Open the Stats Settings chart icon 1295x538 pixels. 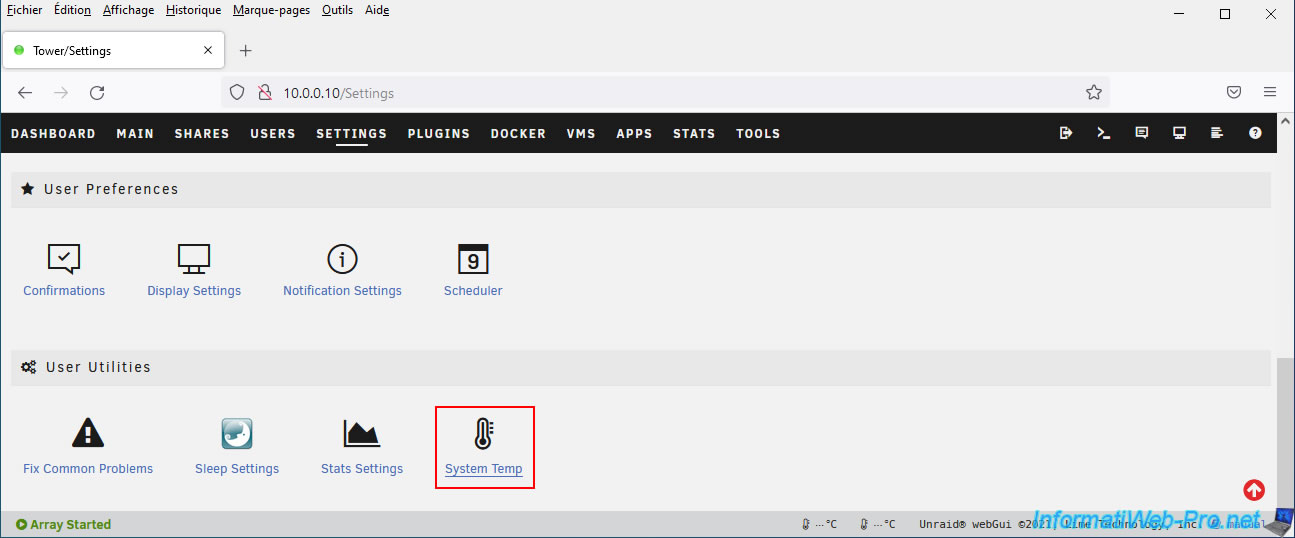point(361,433)
